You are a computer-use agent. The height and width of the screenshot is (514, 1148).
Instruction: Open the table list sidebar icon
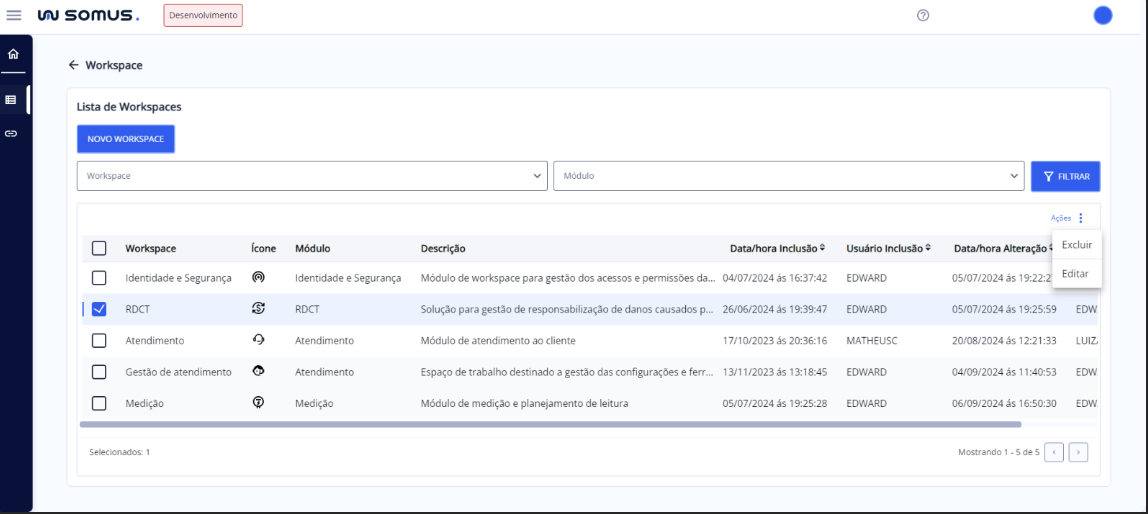11,100
